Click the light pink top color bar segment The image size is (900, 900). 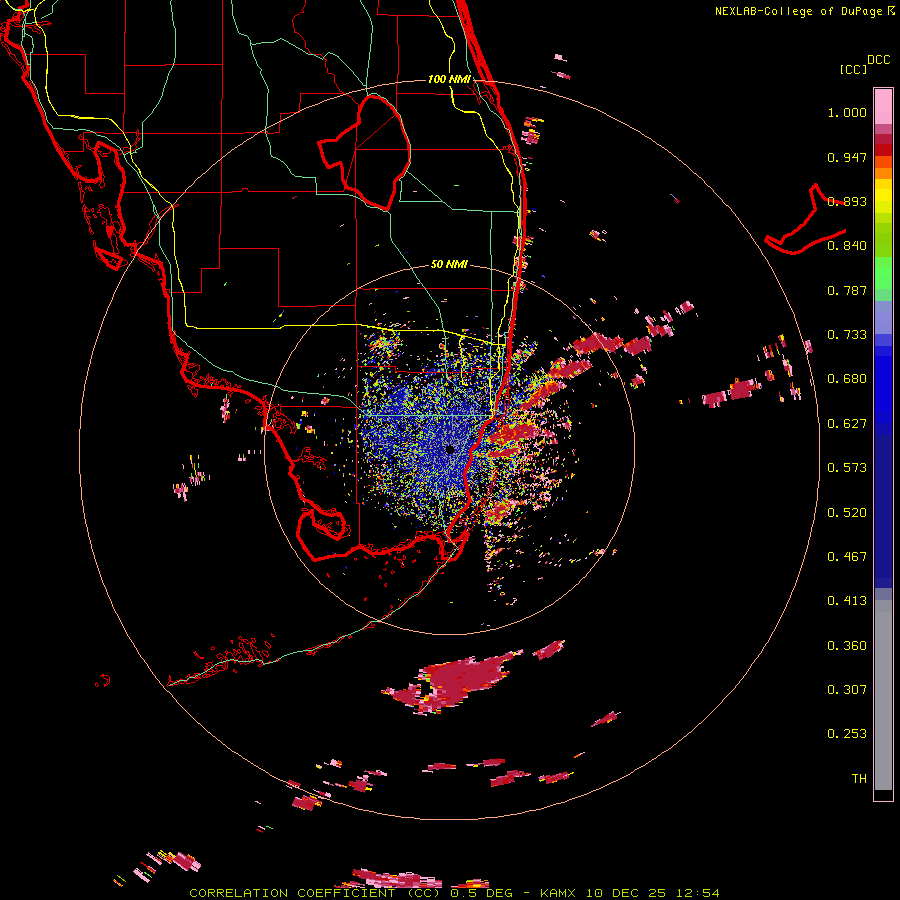click(883, 107)
